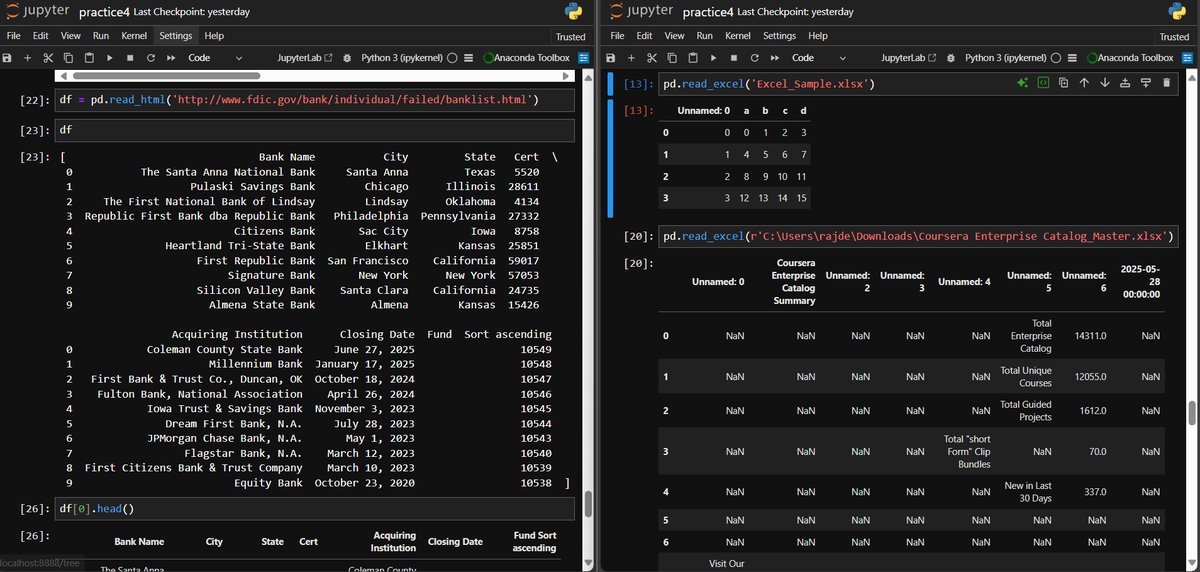
Task: Click the Trusted badge in right notebook
Action: (x=1175, y=36)
